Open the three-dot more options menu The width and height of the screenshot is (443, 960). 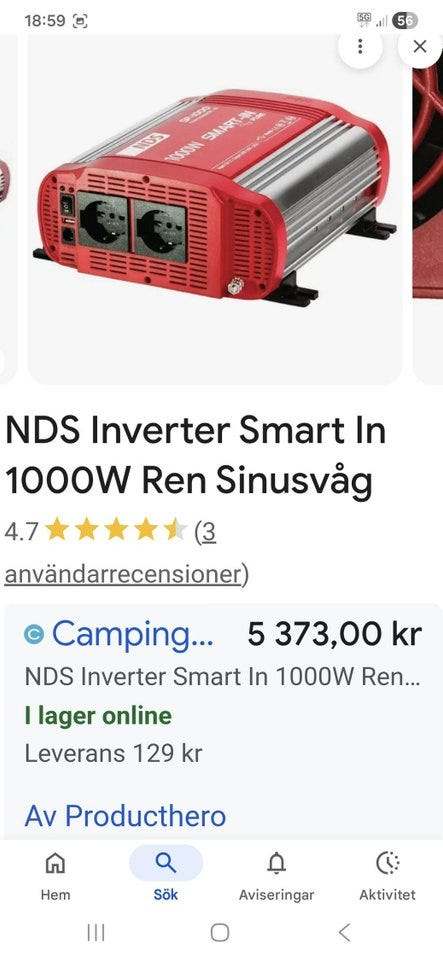pyautogui.click(x=360, y=46)
